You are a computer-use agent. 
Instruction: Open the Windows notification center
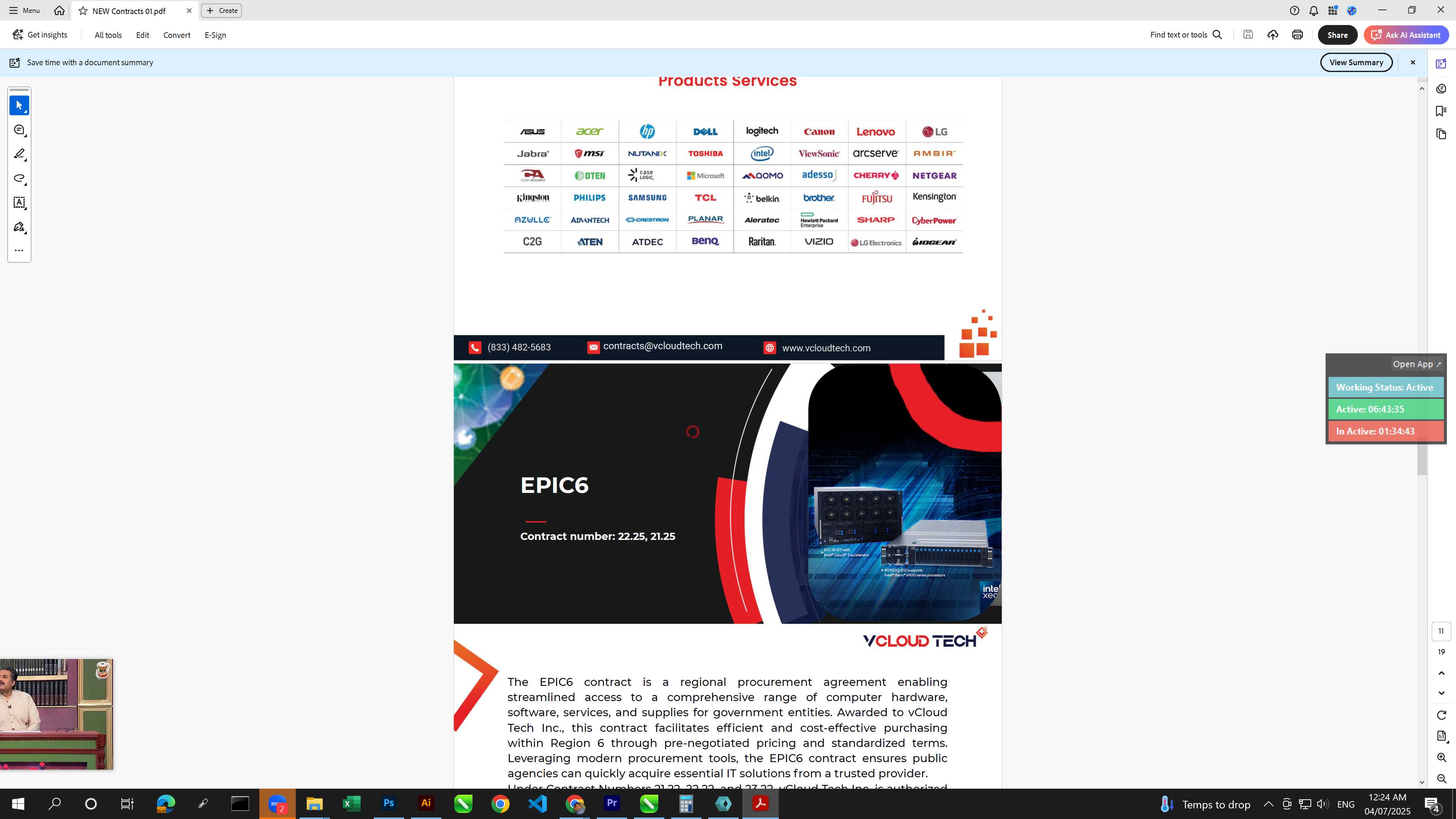point(1432,804)
